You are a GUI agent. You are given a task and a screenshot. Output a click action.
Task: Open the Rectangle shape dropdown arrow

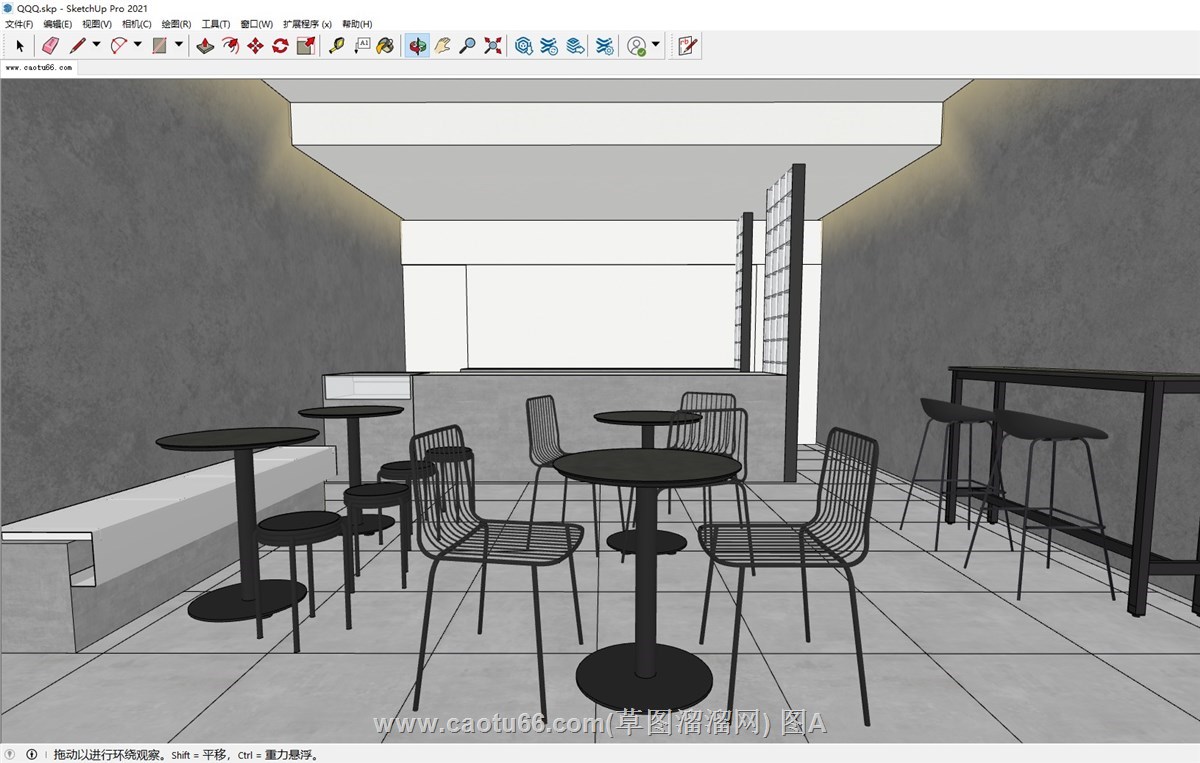[179, 45]
